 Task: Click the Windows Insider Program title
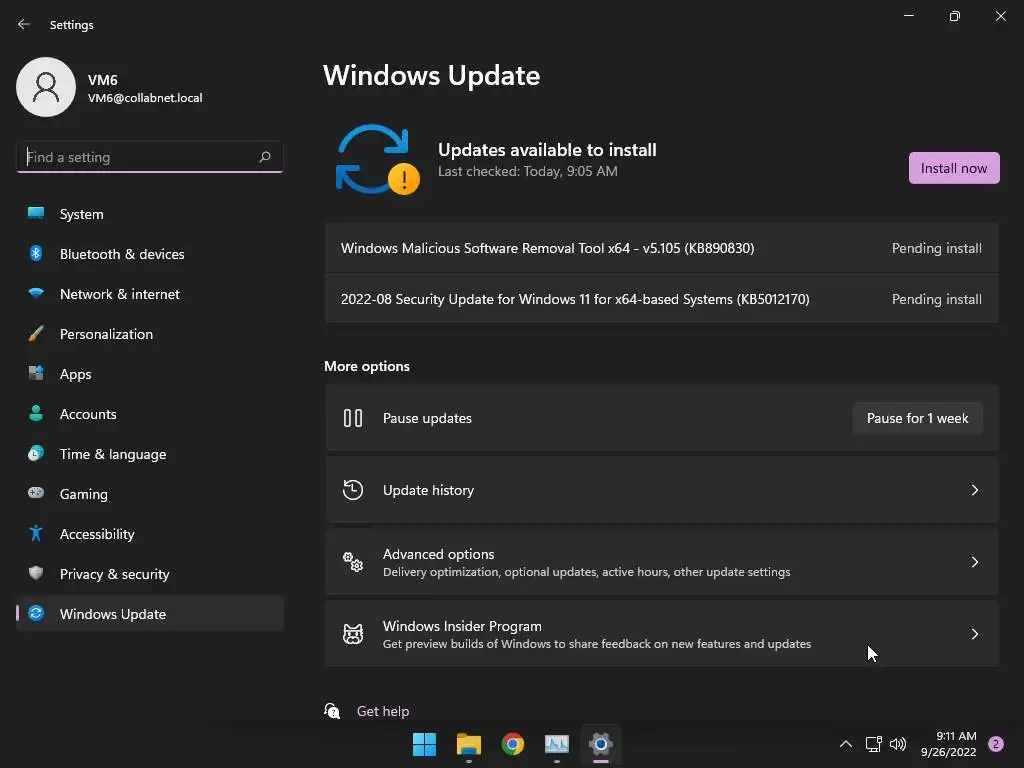(x=462, y=626)
